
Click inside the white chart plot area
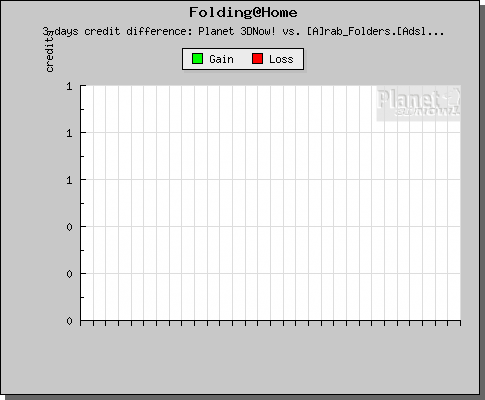coord(271,203)
